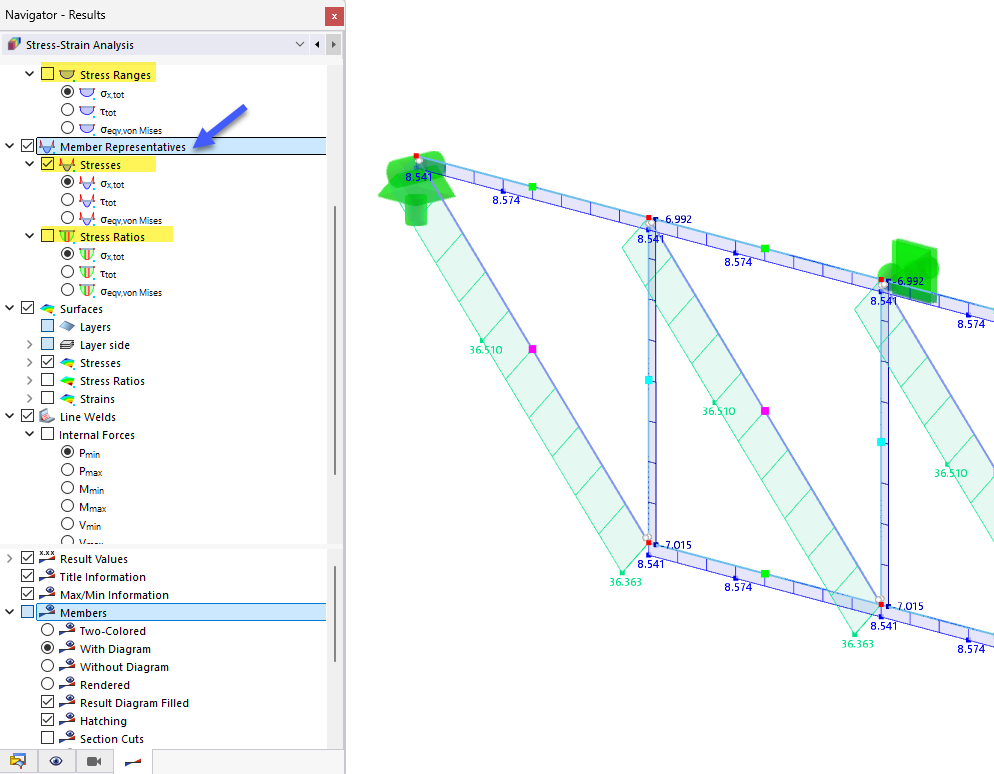Click the upper tree vertical scrollbar
Screen dimensions: 994x774
pyautogui.click(x=334, y=340)
